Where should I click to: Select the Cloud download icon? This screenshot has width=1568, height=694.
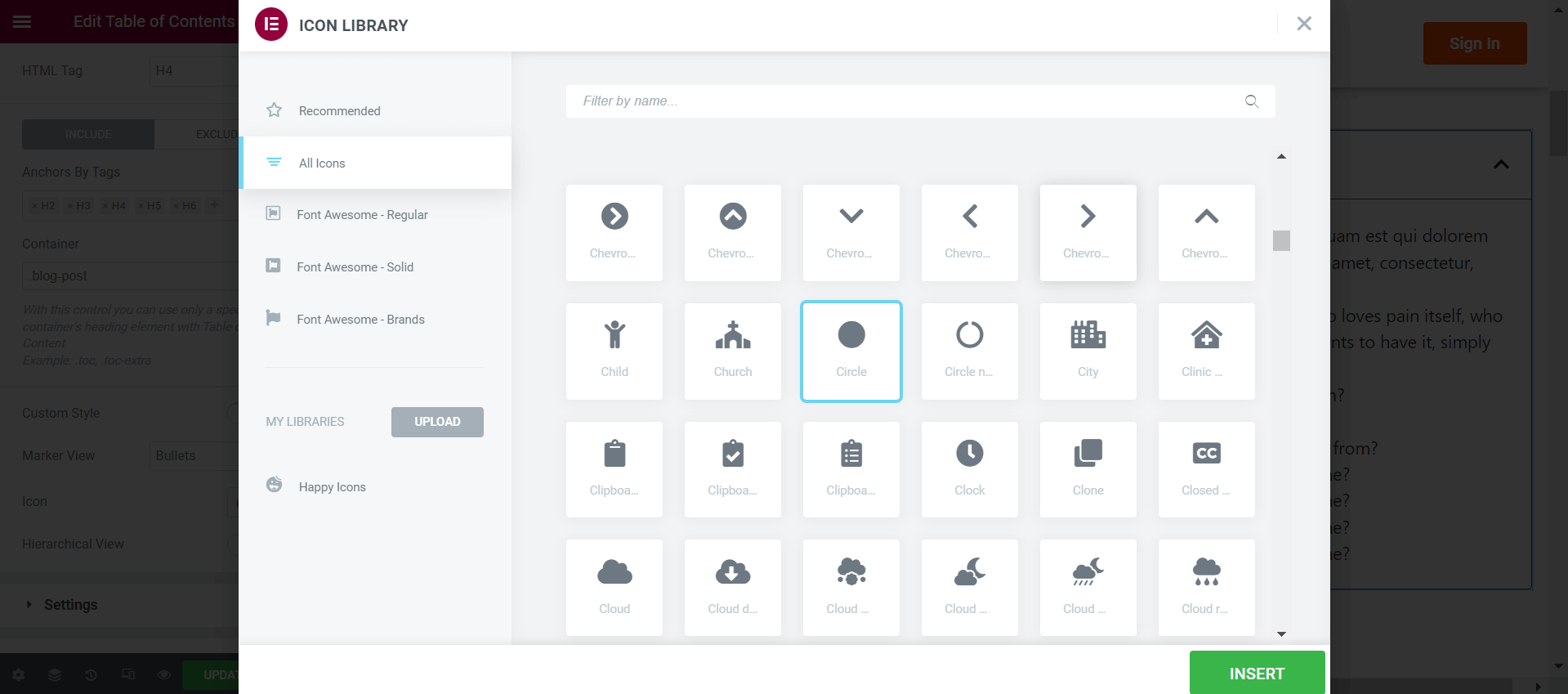(x=732, y=588)
